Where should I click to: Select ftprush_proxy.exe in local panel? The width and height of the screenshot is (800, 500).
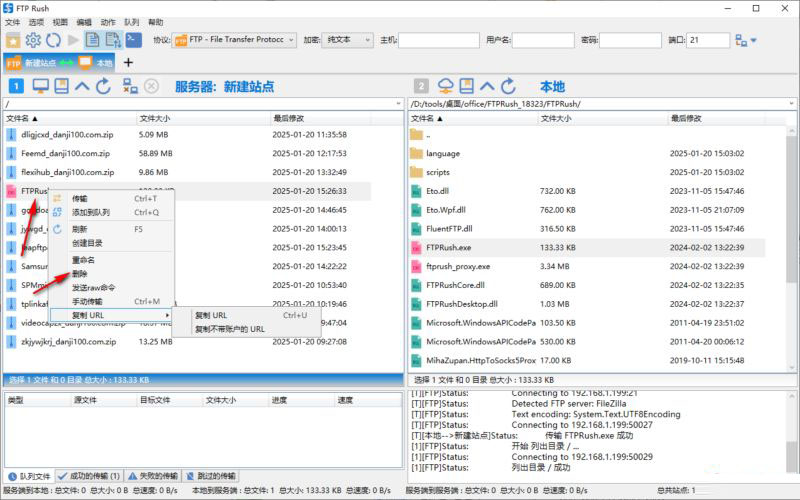pyautogui.click(x=587, y=266)
